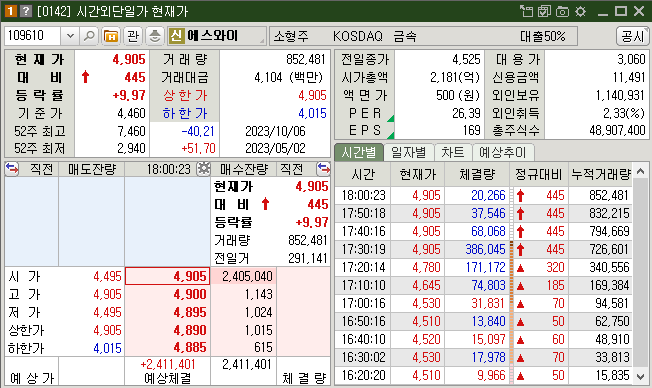652x388 pixels.
Task: Click the 체결량 column header
Action: click(x=477, y=174)
